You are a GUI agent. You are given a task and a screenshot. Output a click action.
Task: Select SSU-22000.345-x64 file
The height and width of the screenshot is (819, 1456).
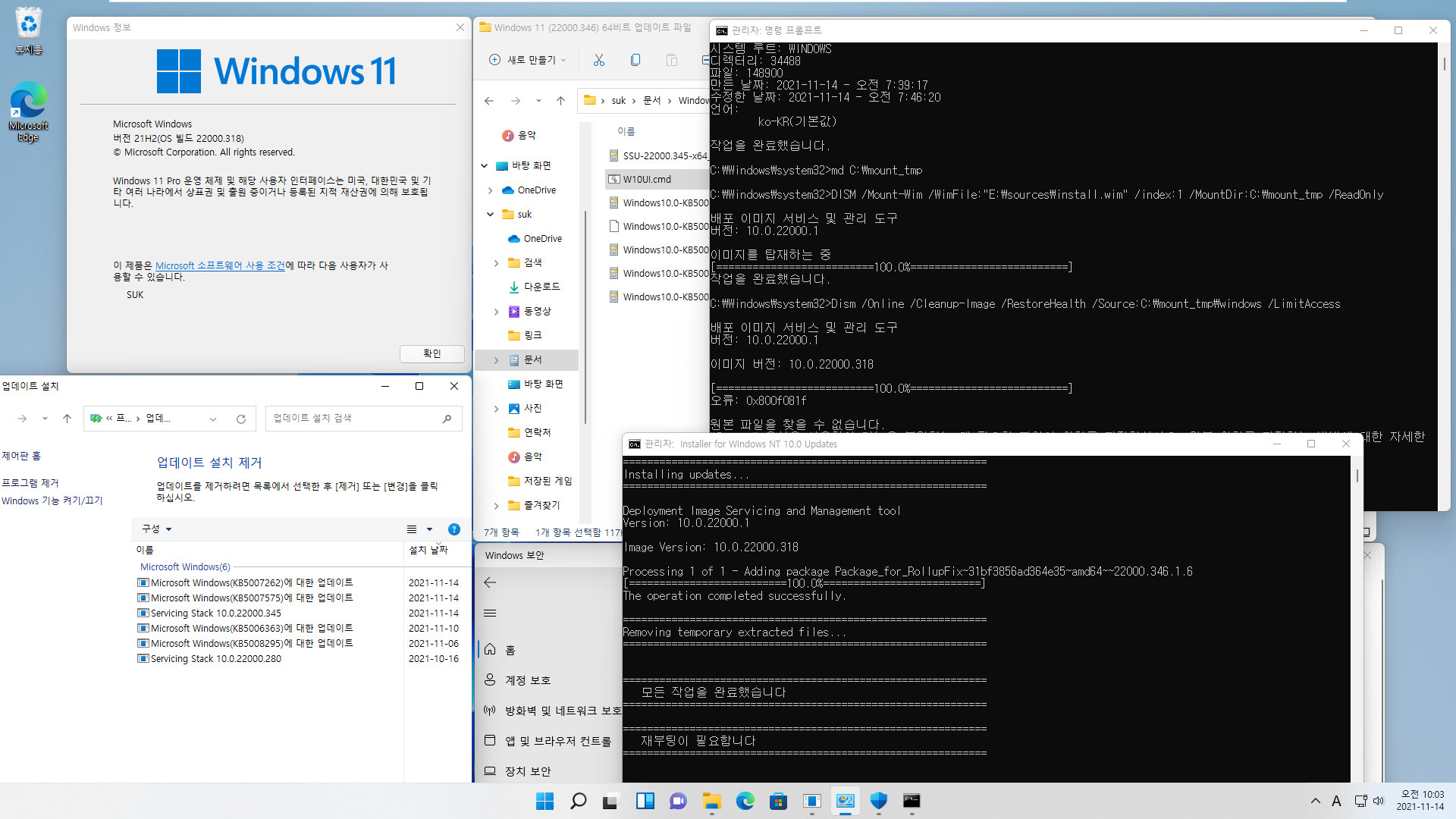657,156
